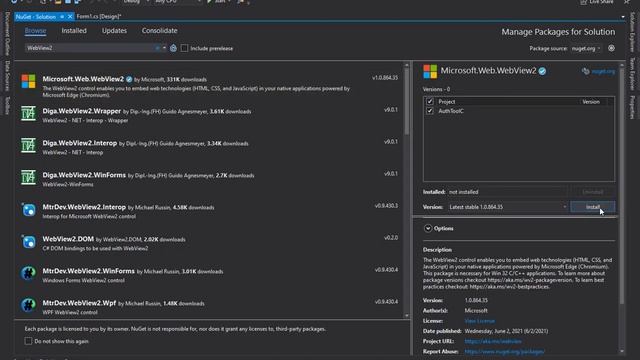Viewport: 640px width, 360px height.
Task: Select the Diga.WebView2.Interop package name
Action: pos(80,143)
